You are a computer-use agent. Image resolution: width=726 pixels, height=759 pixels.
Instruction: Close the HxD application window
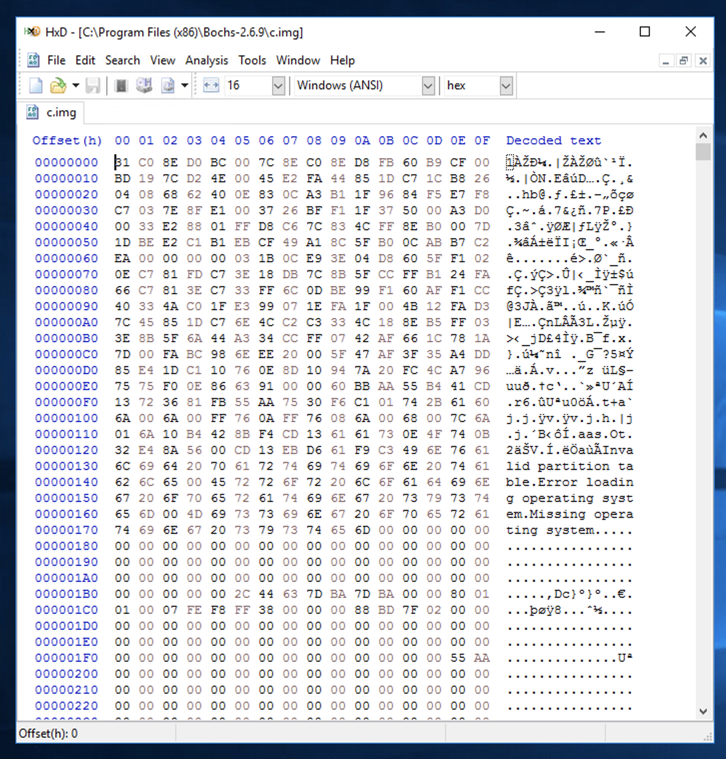coord(691,32)
